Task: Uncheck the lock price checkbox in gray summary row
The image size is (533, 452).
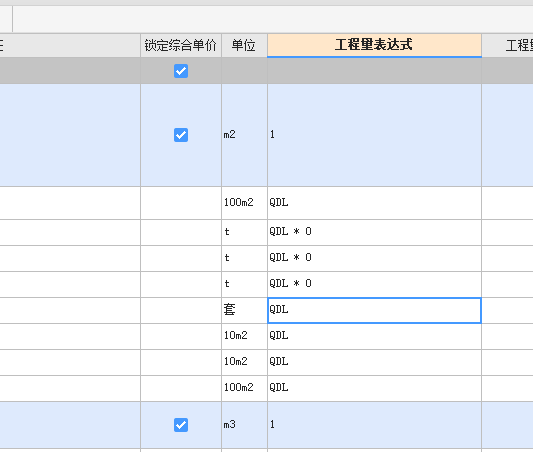Action: pos(181,71)
